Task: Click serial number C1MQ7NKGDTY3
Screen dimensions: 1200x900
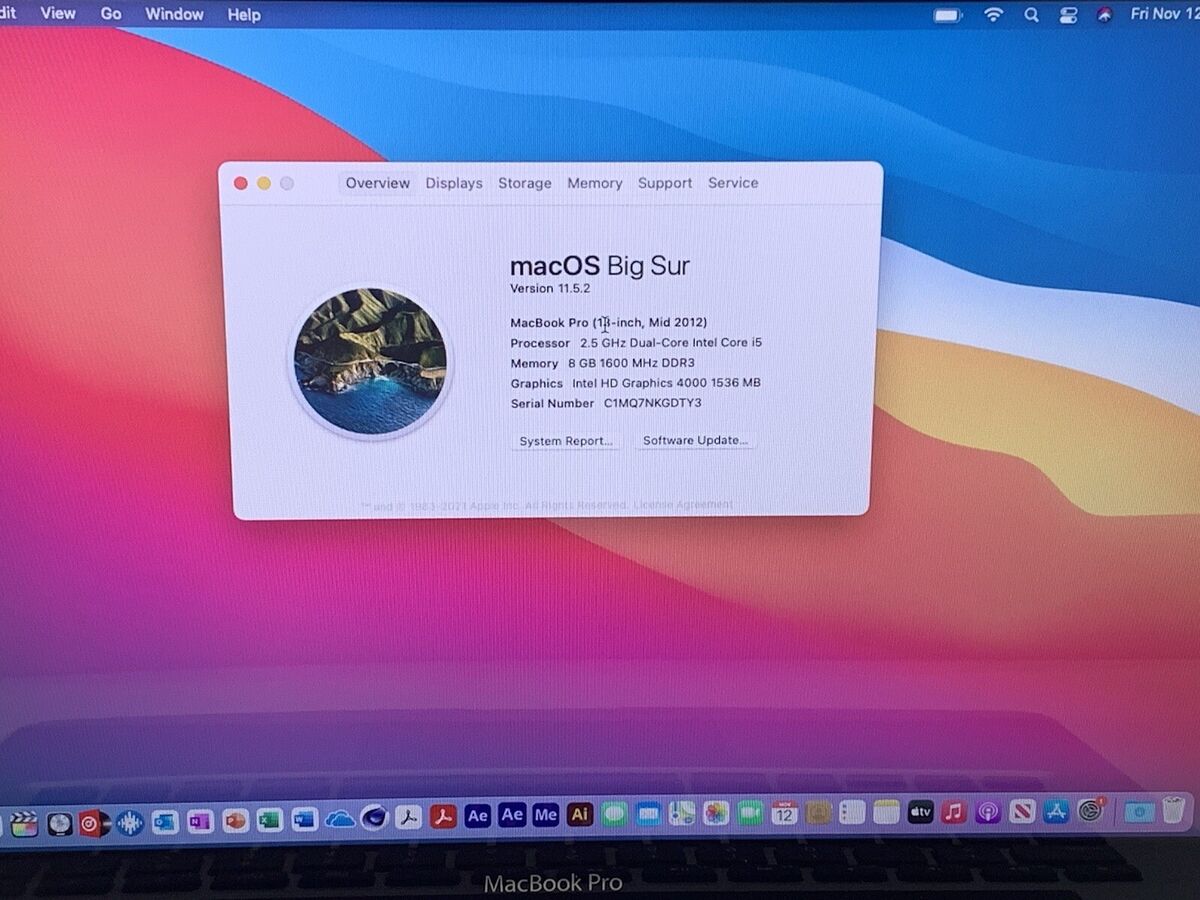Action: 652,403
